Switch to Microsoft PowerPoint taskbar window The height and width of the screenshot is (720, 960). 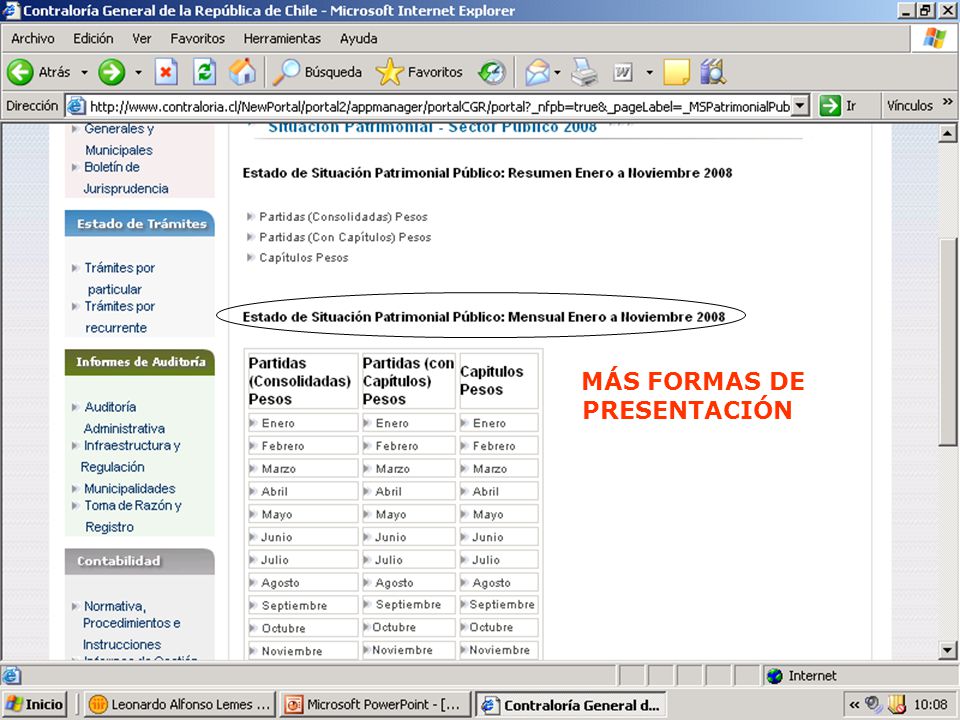pyautogui.click(x=374, y=704)
